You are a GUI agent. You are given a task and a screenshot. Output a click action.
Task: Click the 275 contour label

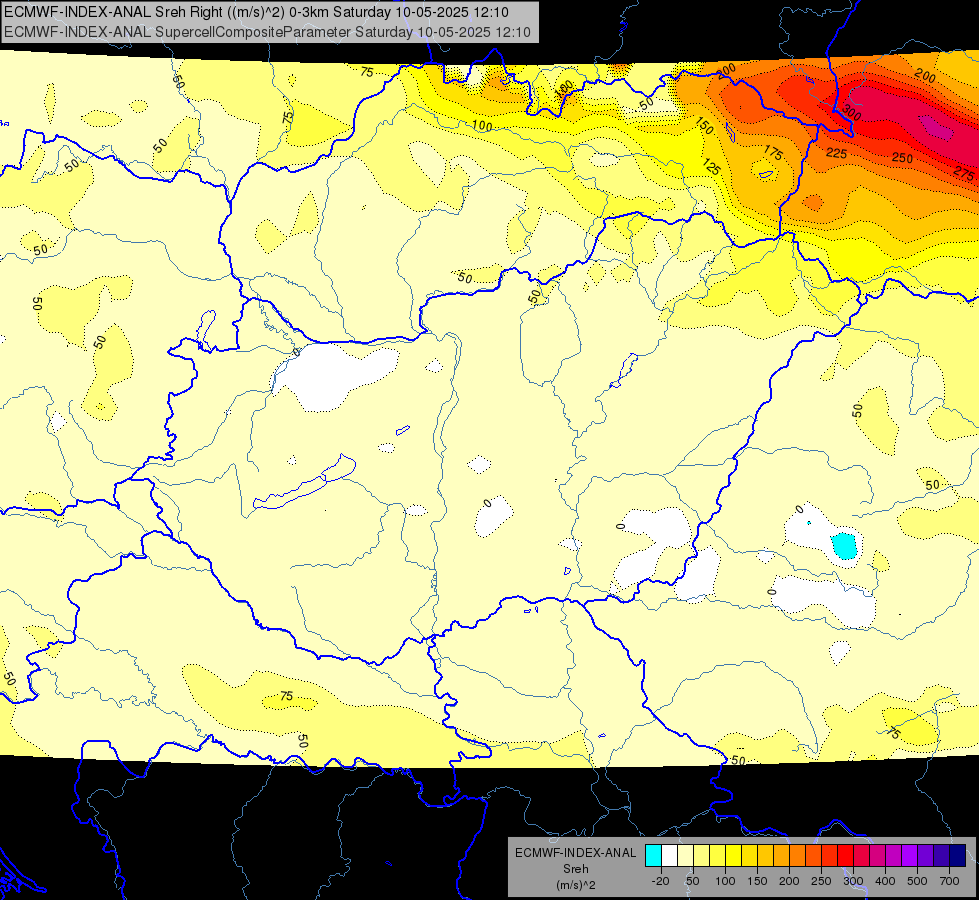point(964,173)
